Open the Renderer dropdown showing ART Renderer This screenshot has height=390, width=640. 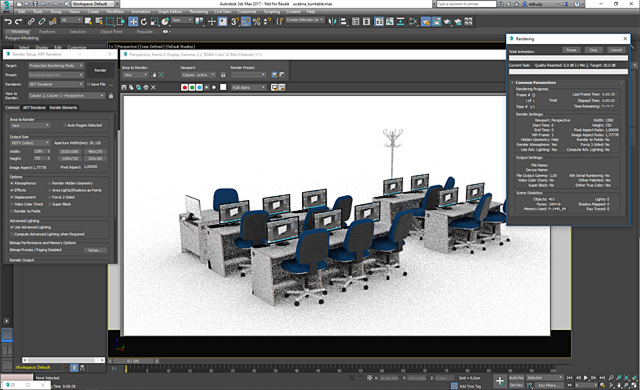pyautogui.click(x=56, y=84)
